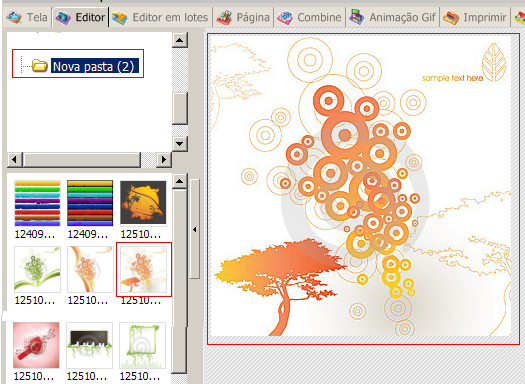Screen dimensions: 525x384
Task: Open the Imprimir printer icon
Action: [451, 17]
